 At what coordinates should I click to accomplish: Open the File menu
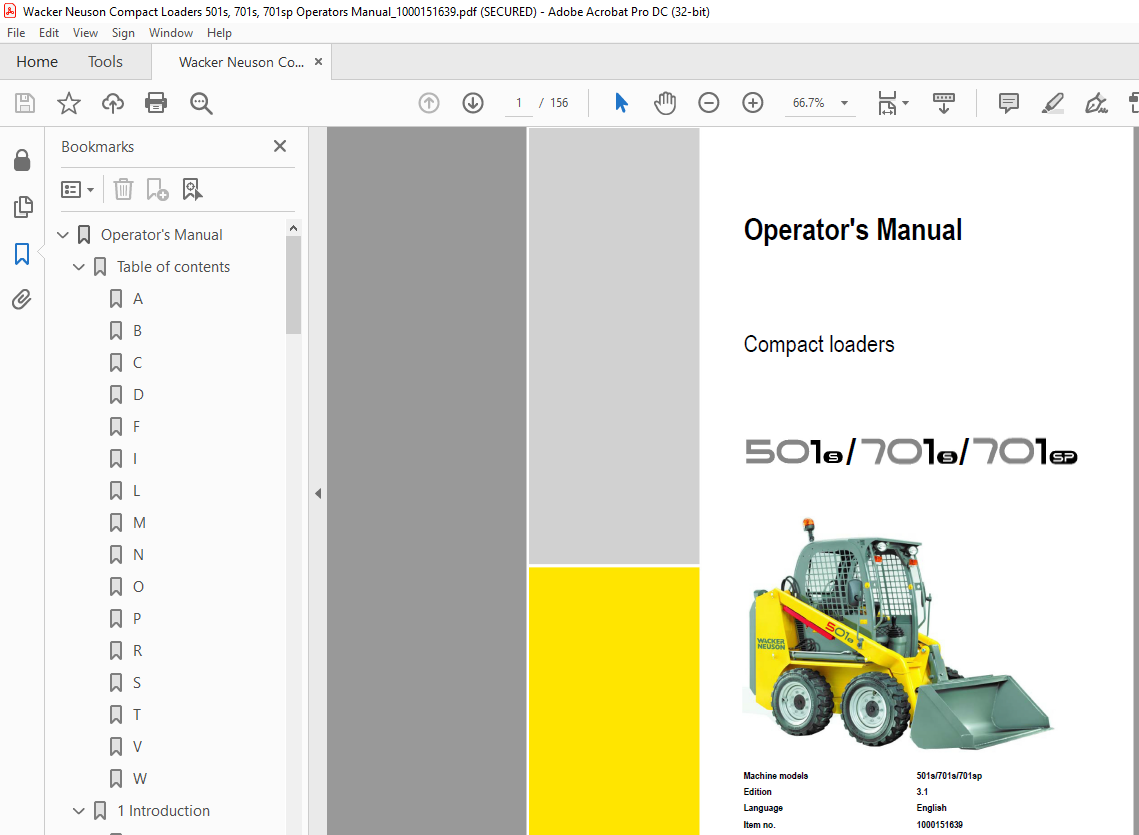point(16,33)
